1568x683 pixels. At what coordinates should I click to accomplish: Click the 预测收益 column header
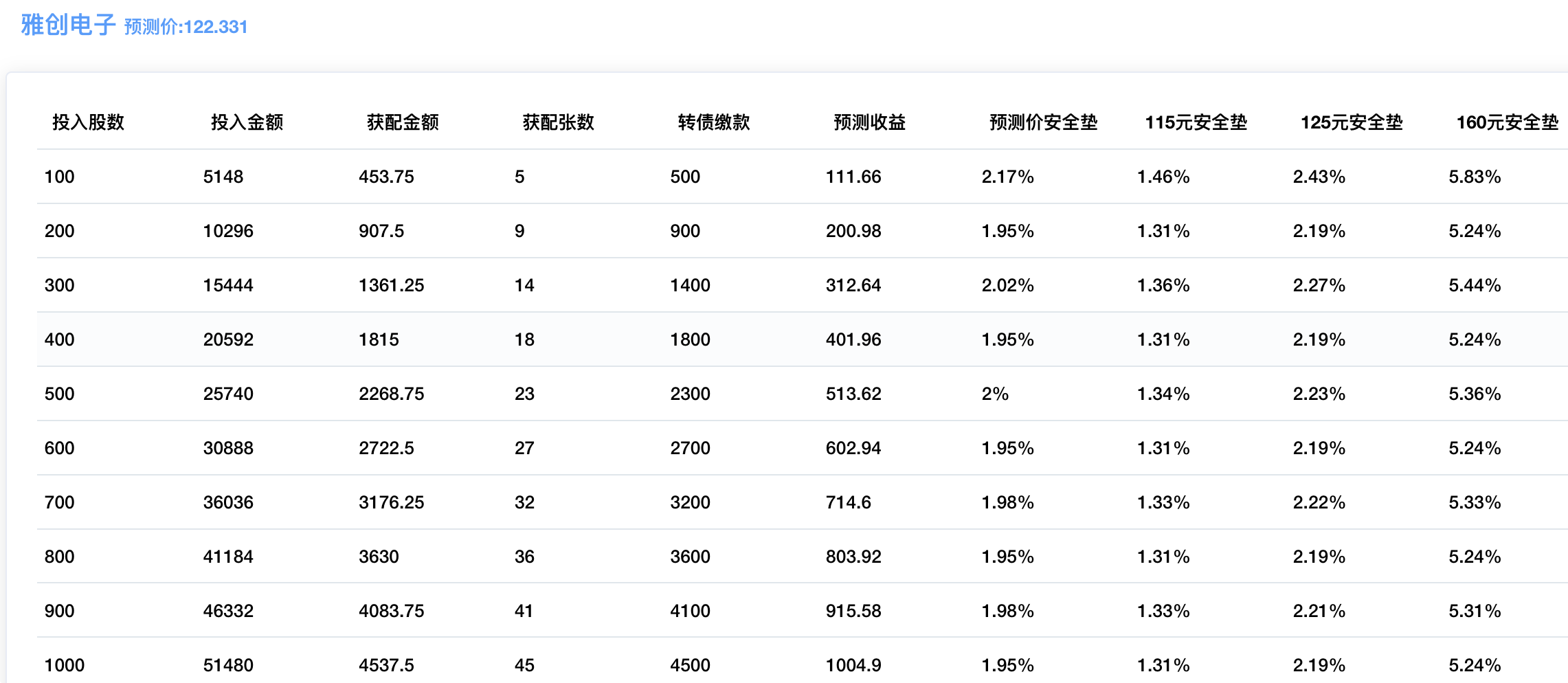pos(869,122)
